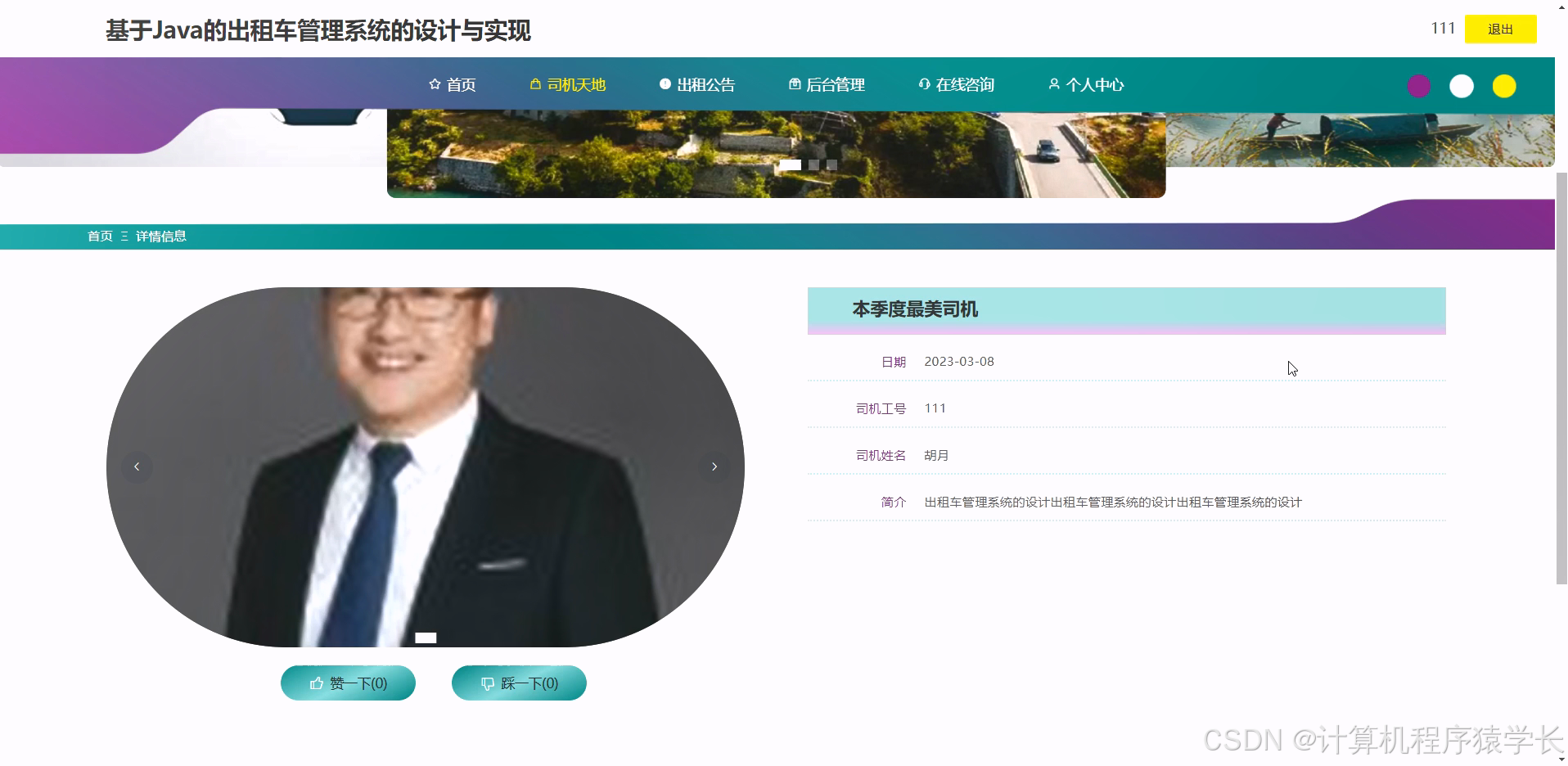1568x766 pixels.
Task: Click the thumbs-down icon on 踩一下 button
Action: pyautogui.click(x=487, y=683)
